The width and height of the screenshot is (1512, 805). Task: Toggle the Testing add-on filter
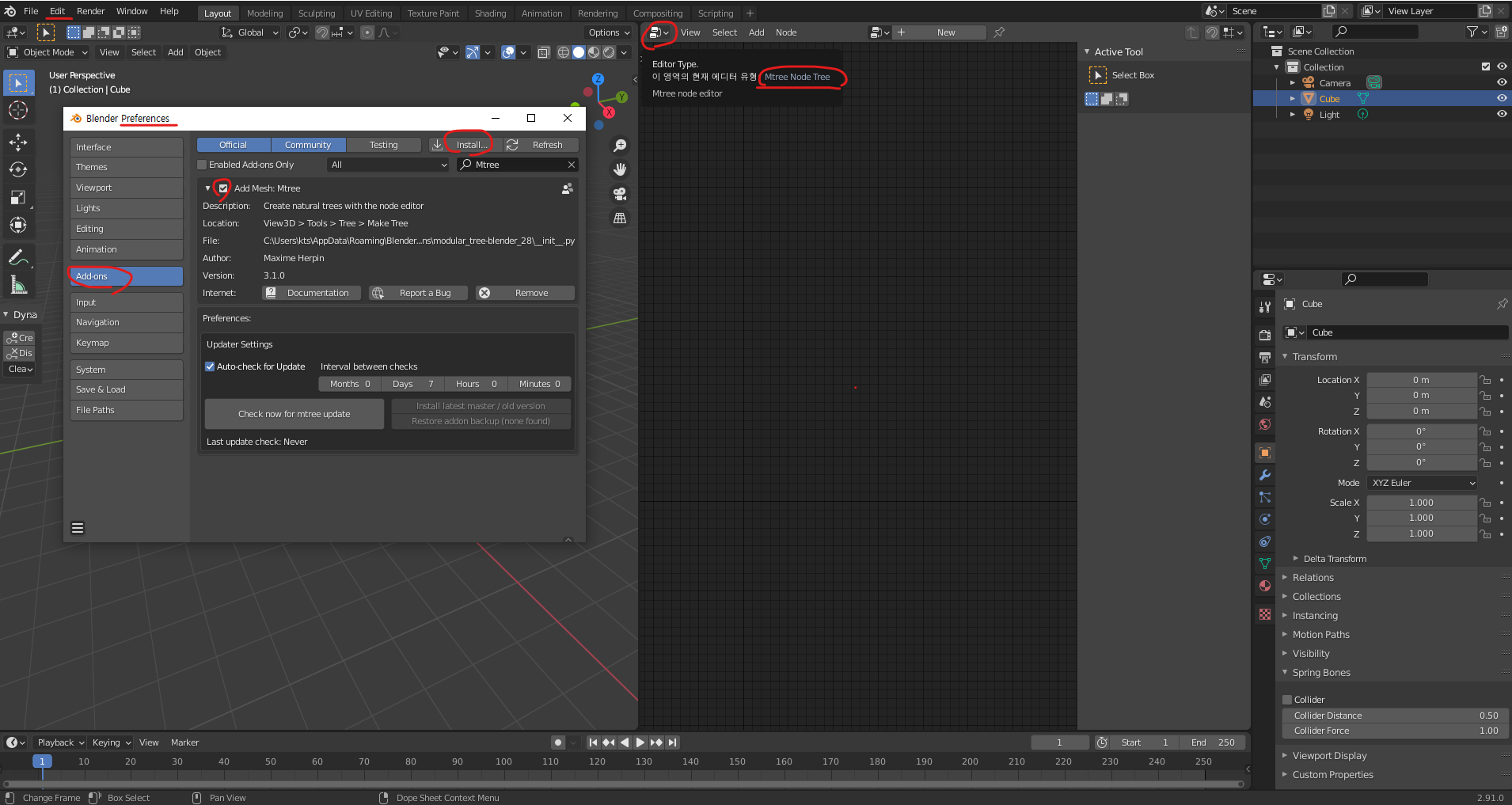tap(384, 145)
